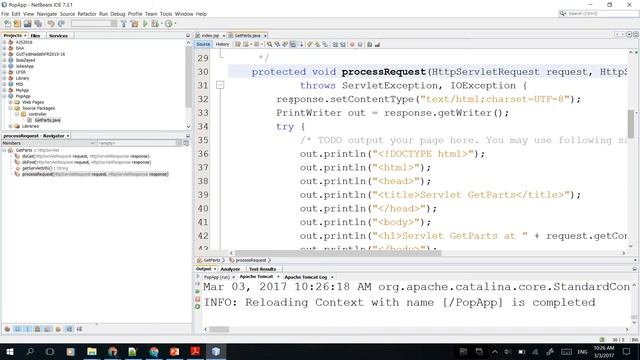The width and height of the screenshot is (640, 360).
Task: Click the Comment icon in the editor toolbar
Action: click(x=369, y=44)
